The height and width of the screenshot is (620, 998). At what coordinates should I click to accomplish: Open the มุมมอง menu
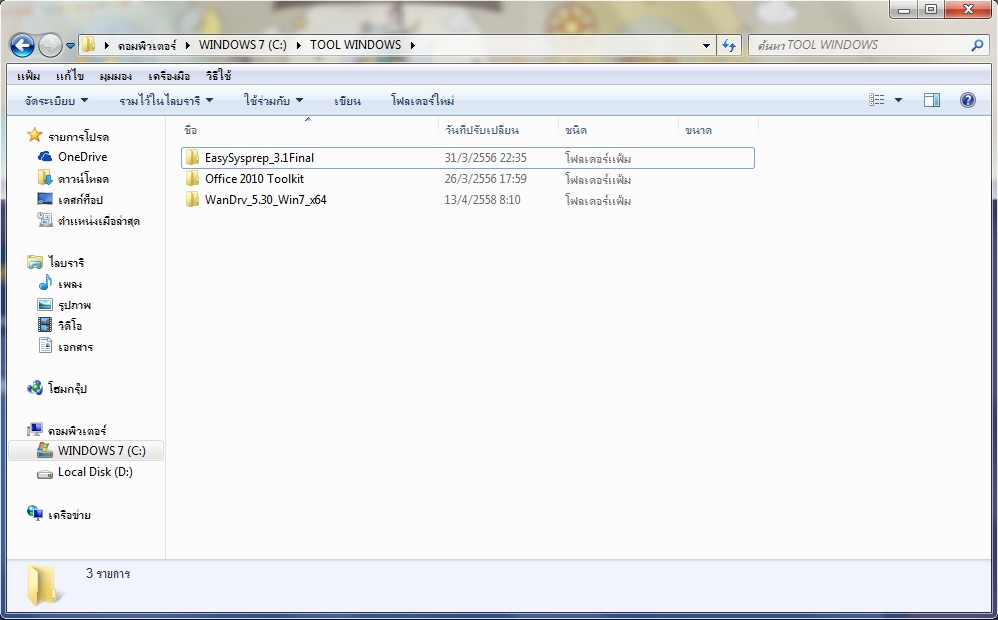click(x=115, y=76)
